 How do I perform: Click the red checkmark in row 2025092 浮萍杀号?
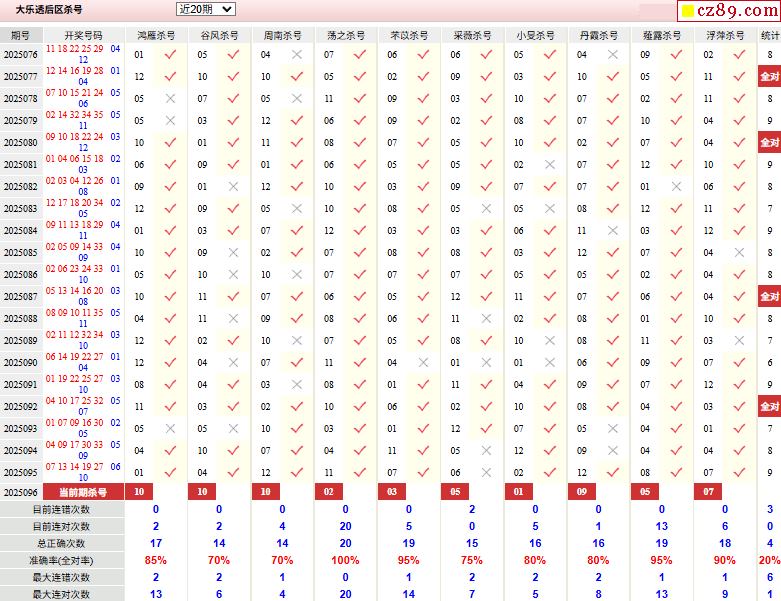click(740, 406)
